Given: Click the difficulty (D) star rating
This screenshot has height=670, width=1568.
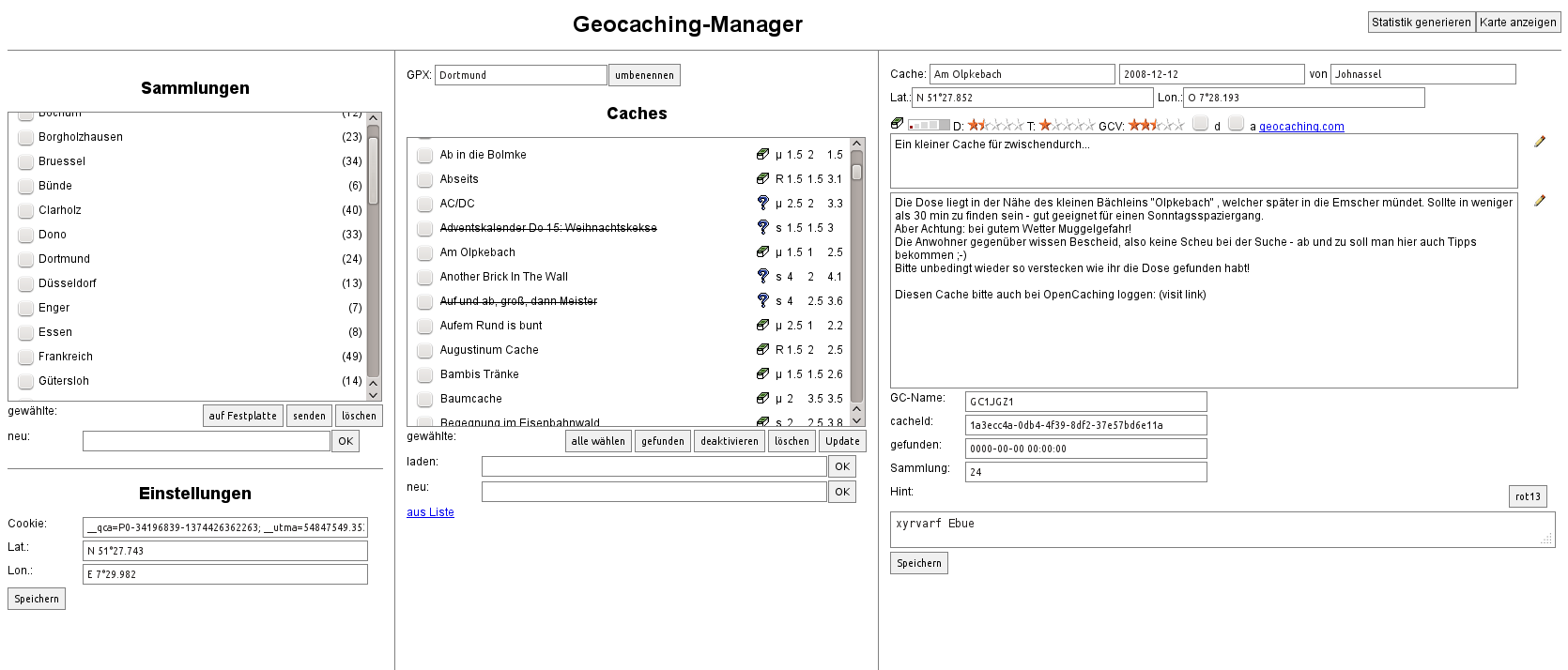Looking at the screenshot, I should [x=995, y=125].
